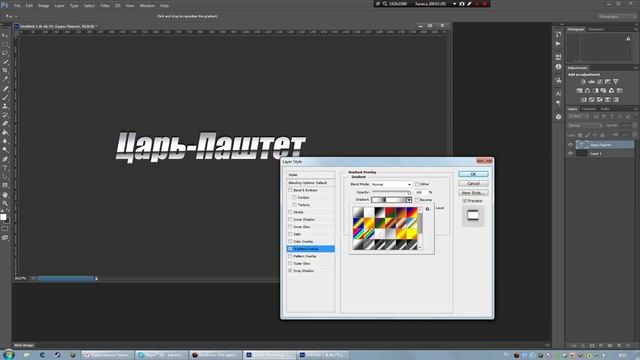
Task: Select the Pen tool
Action: 5,159
